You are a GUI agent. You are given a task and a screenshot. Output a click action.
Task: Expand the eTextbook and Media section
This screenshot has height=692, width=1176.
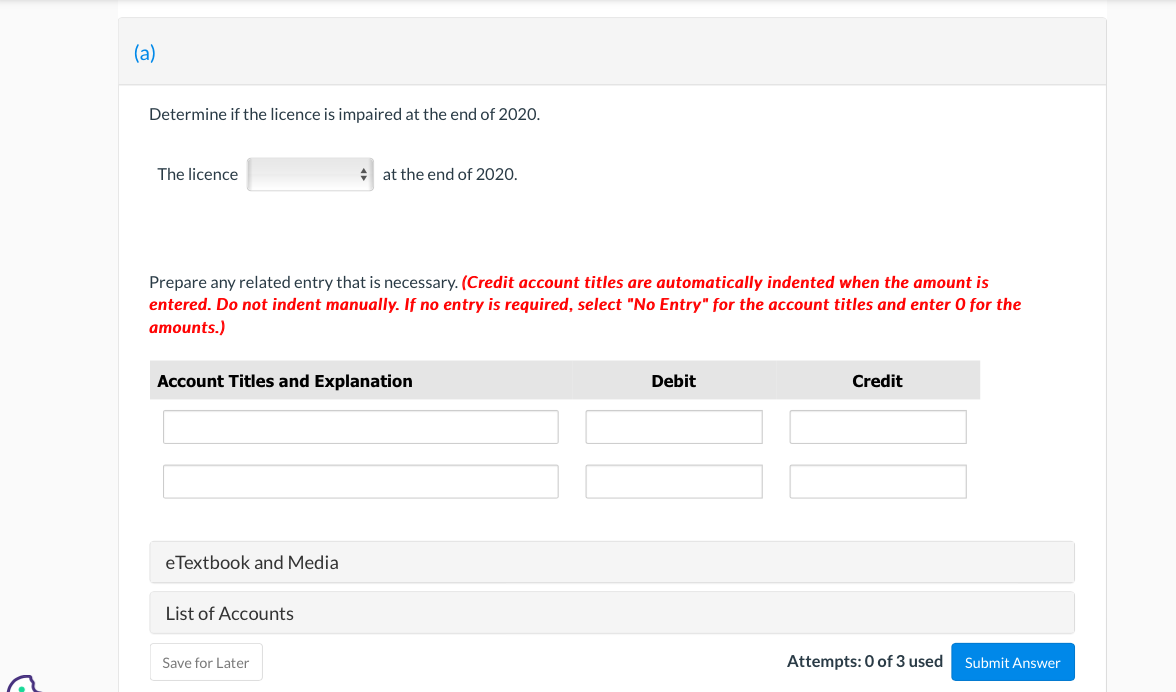611,562
